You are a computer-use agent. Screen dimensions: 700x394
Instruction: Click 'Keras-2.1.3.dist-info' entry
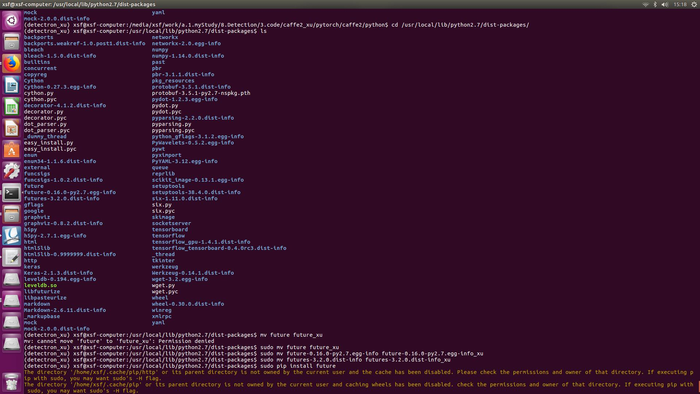[x=58, y=273]
